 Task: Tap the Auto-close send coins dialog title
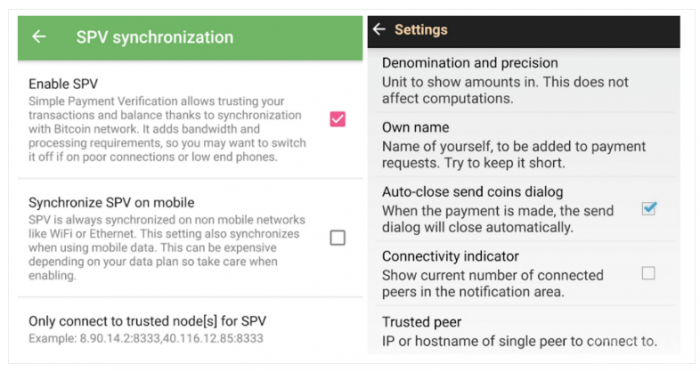coord(472,192)
